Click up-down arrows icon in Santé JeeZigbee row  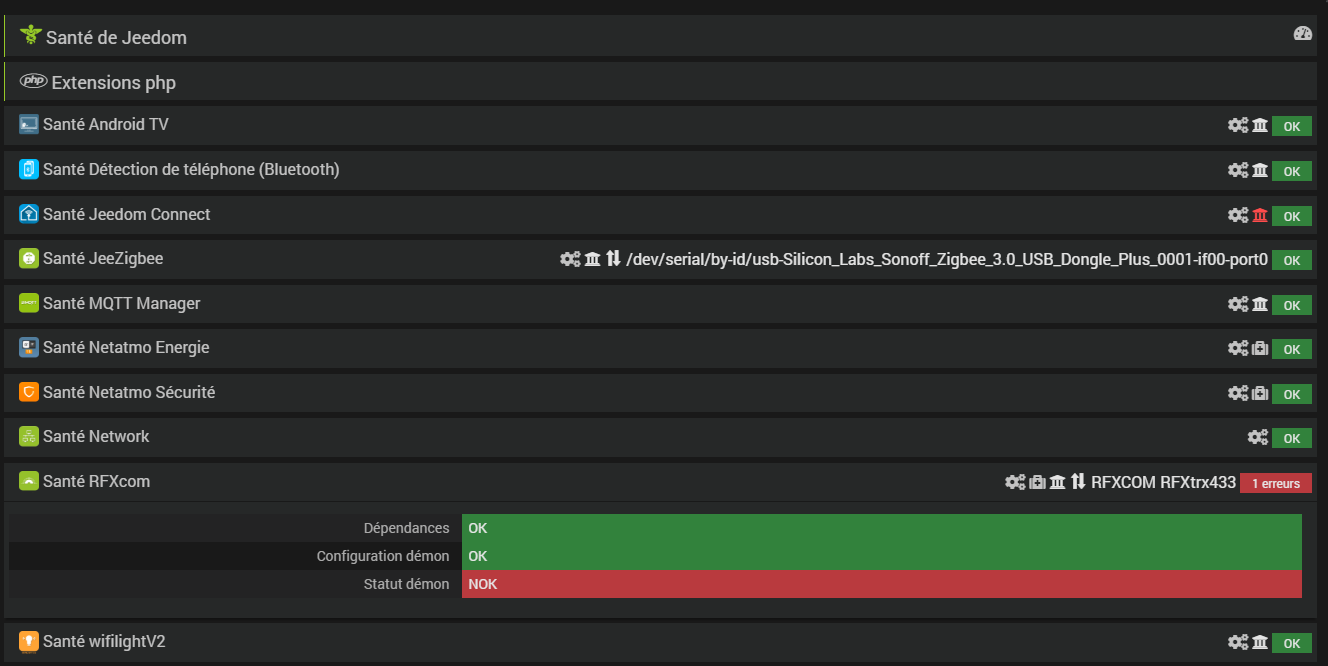pyautogui.click(x=613, y=260)
